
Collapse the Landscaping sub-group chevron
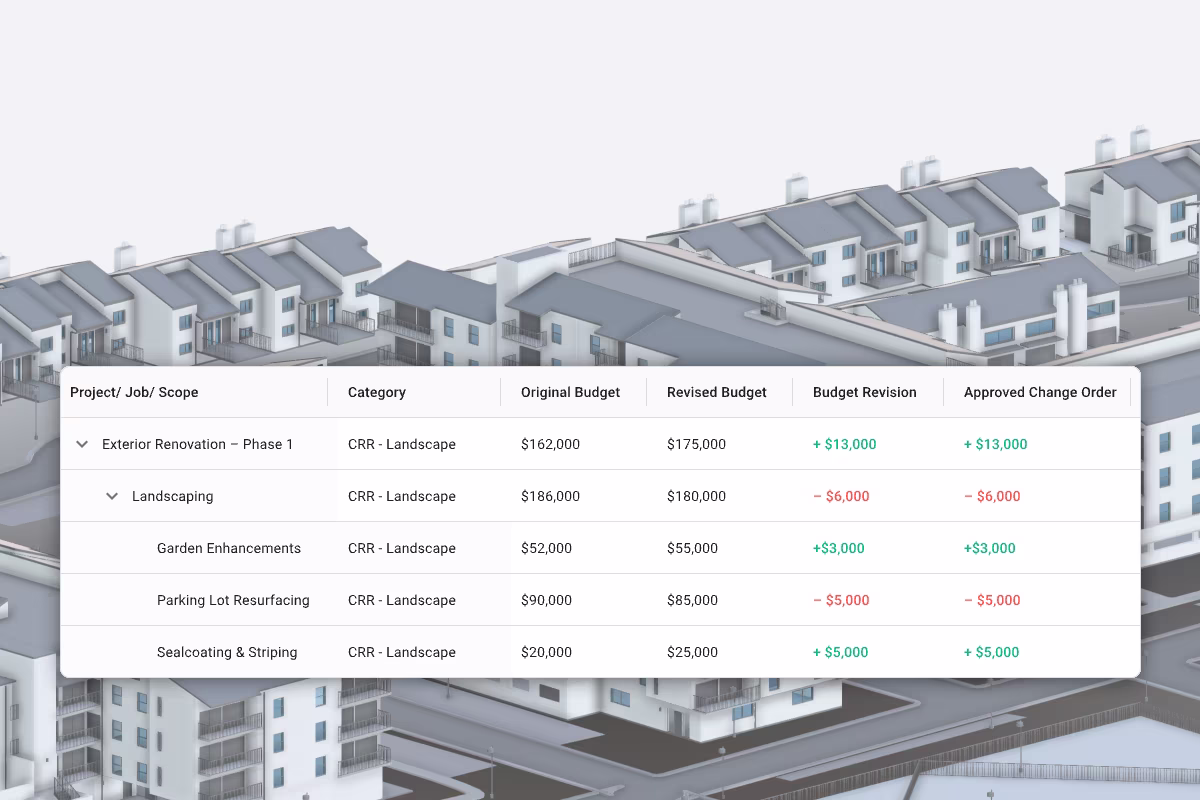(x=112, y=496)
